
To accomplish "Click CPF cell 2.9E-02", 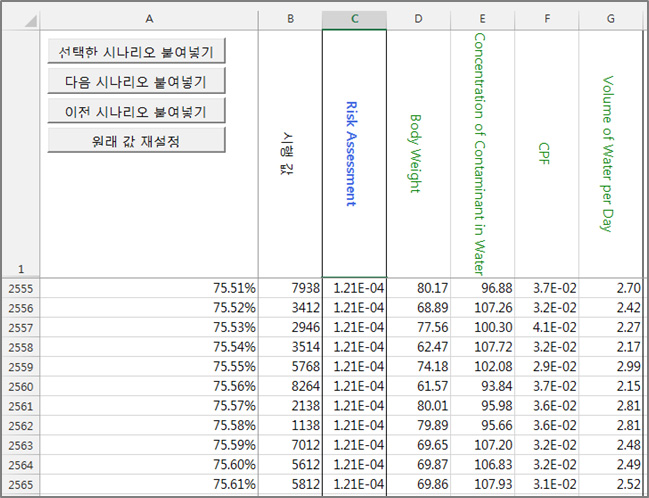I will tap(547, 366).
